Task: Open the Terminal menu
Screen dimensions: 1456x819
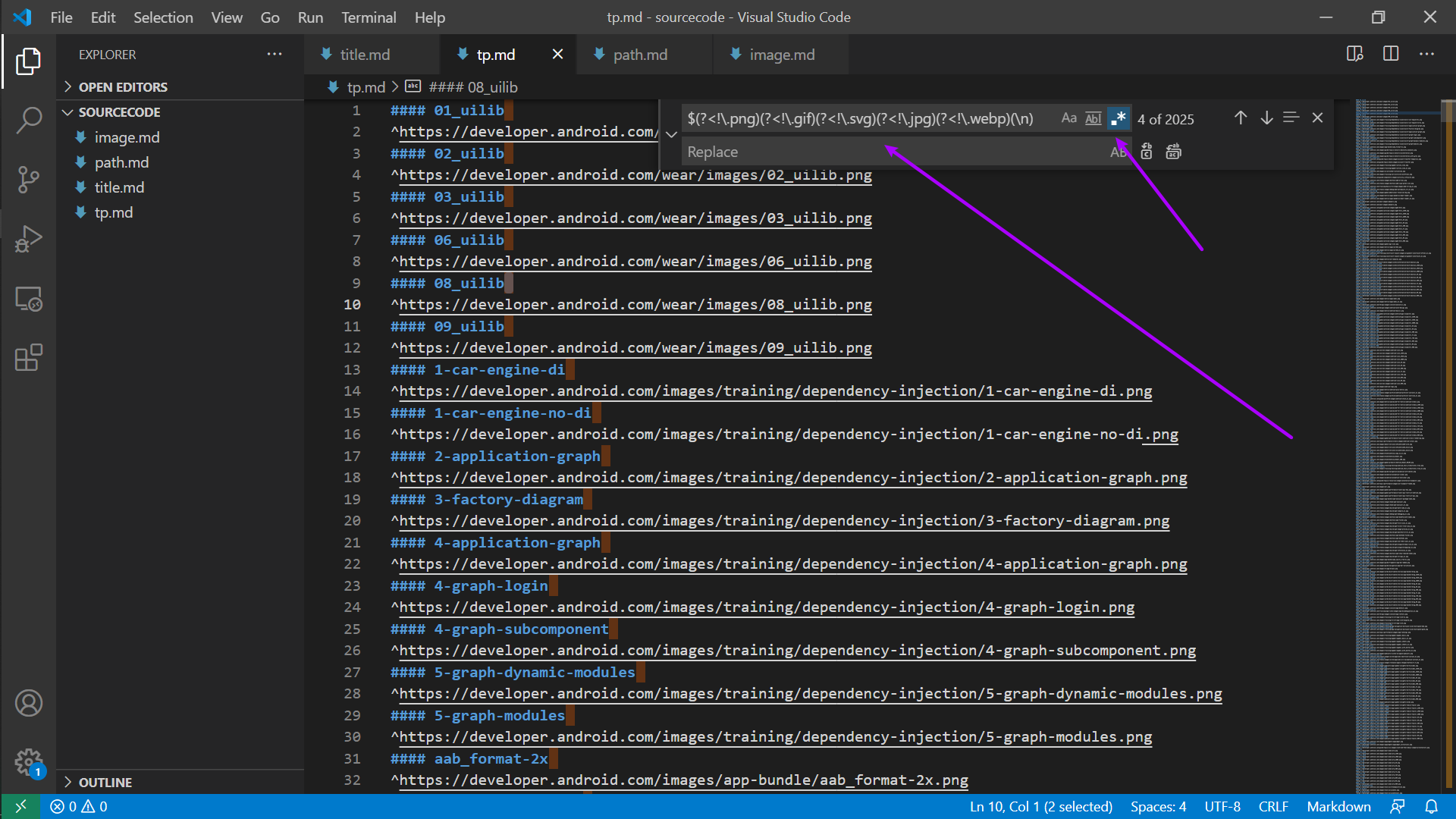Action: [x=368, y=17]
